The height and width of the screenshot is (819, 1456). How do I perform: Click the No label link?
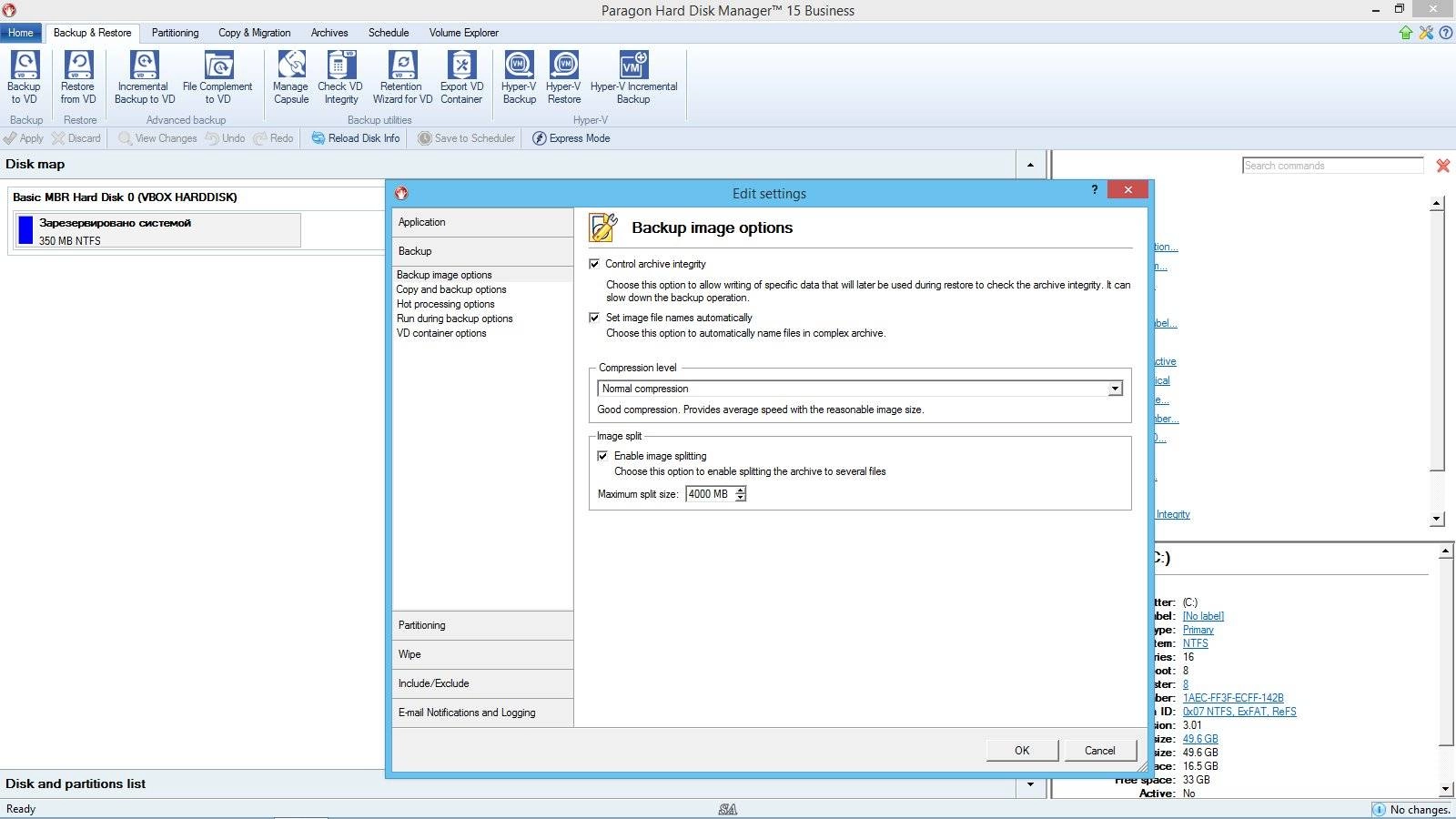[x=1203, y=616]
